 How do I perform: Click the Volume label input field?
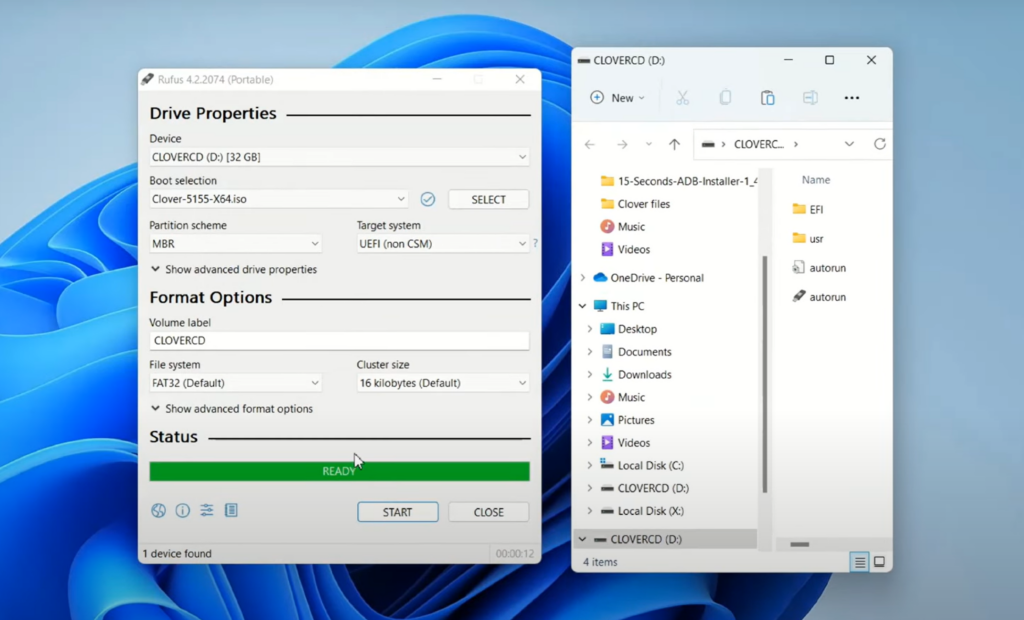[x=339, y=340]
